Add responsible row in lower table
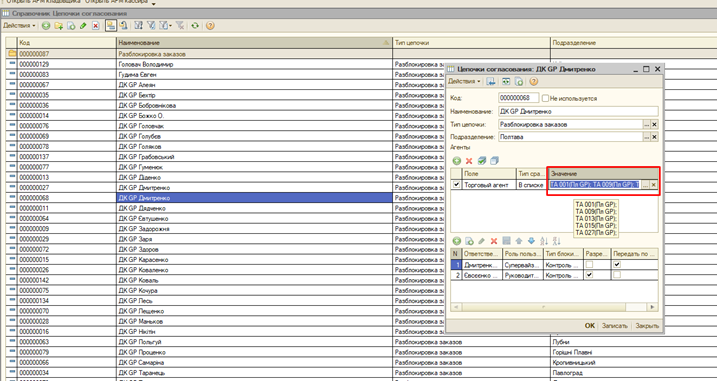717x381 pixels. (x=456, y=241)
